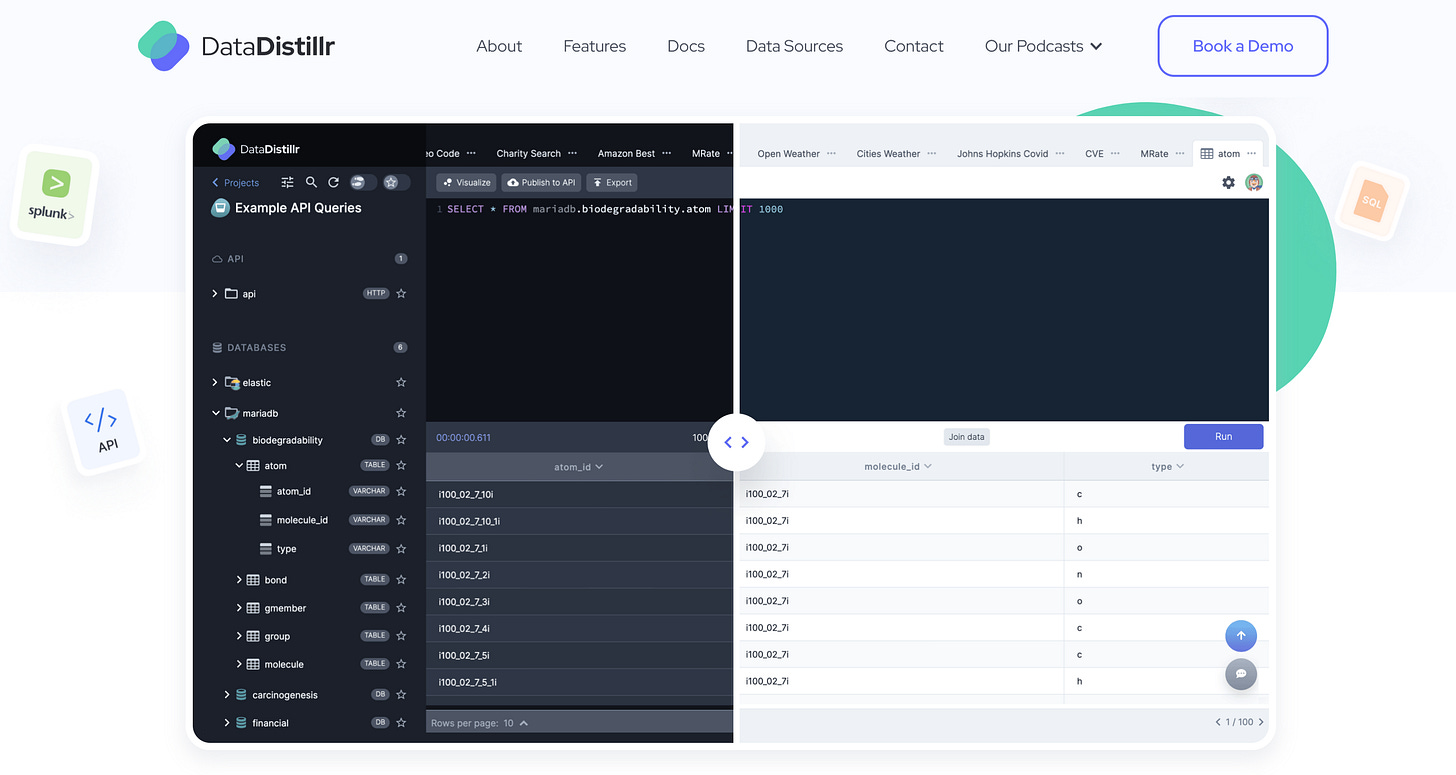The width and height of the screenshot is (1456, 775).
Task: Collapse the atom table
Action: click(x=239, y=465)
